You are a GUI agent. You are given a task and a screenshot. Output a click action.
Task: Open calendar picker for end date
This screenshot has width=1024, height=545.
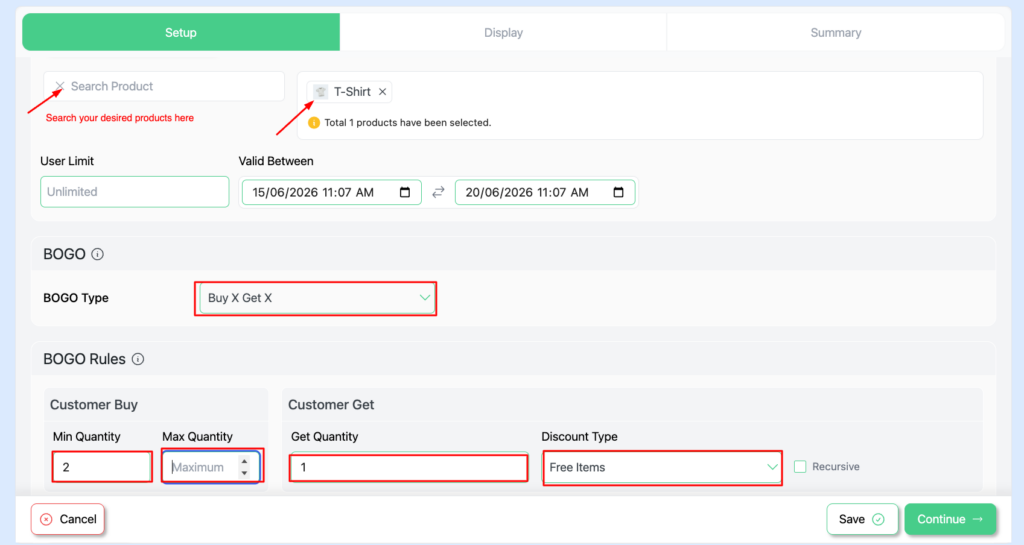point(618,193)
